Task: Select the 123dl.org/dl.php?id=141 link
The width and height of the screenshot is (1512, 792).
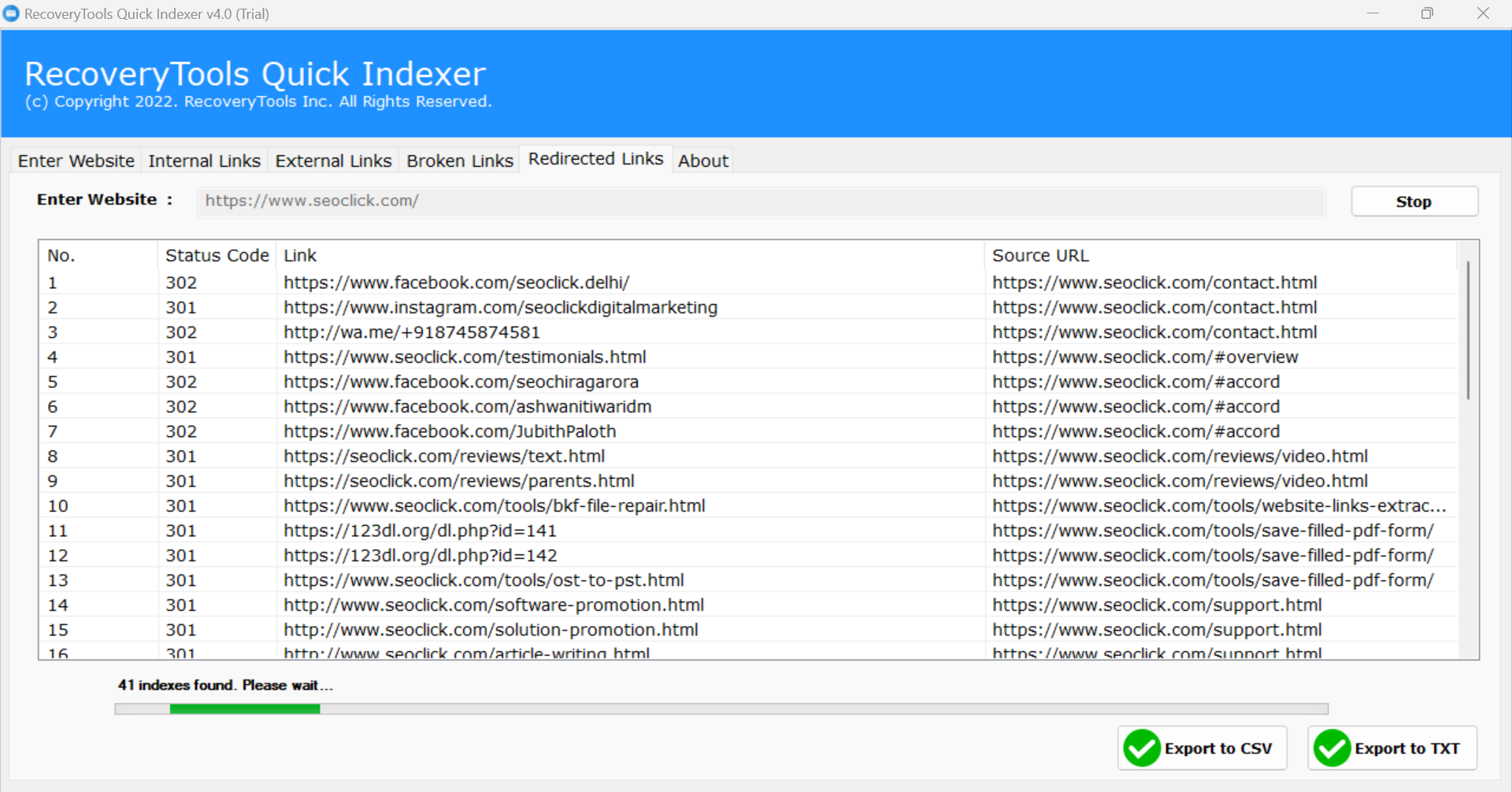Action: click(x=420, y=531)
